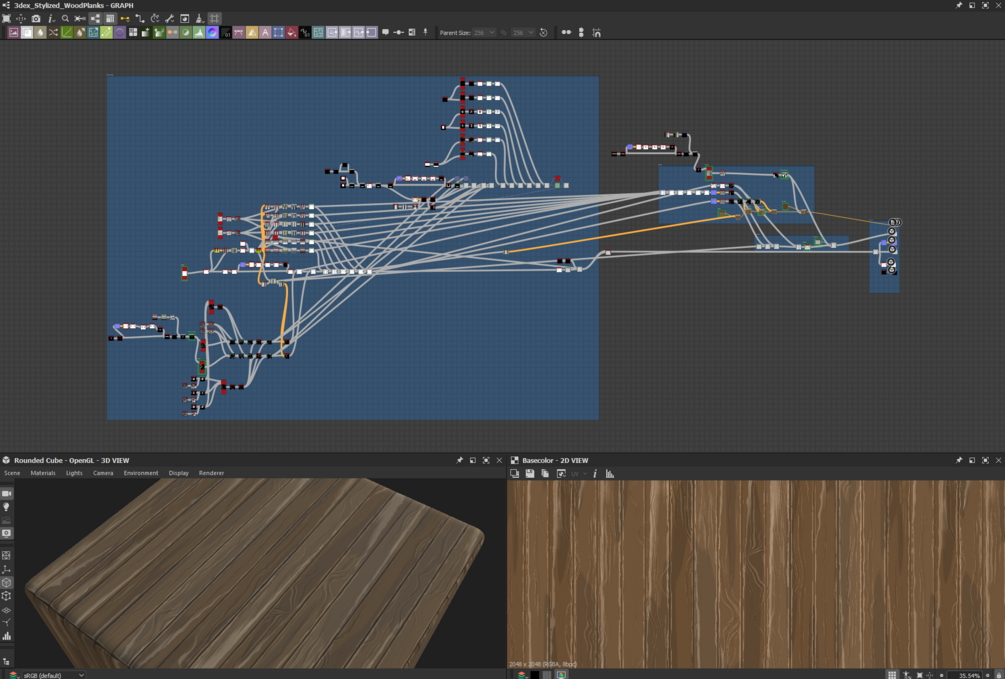Copy image to clipboard in 2D view
The width and height of the screenshot is (1005, 679).
point(545,474)
